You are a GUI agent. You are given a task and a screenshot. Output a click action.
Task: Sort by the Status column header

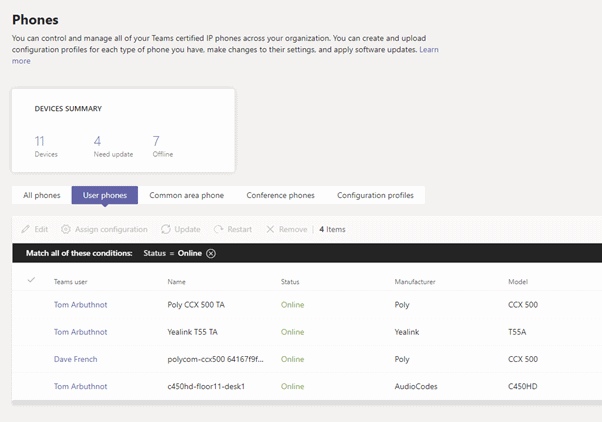(x=290, y=282)
